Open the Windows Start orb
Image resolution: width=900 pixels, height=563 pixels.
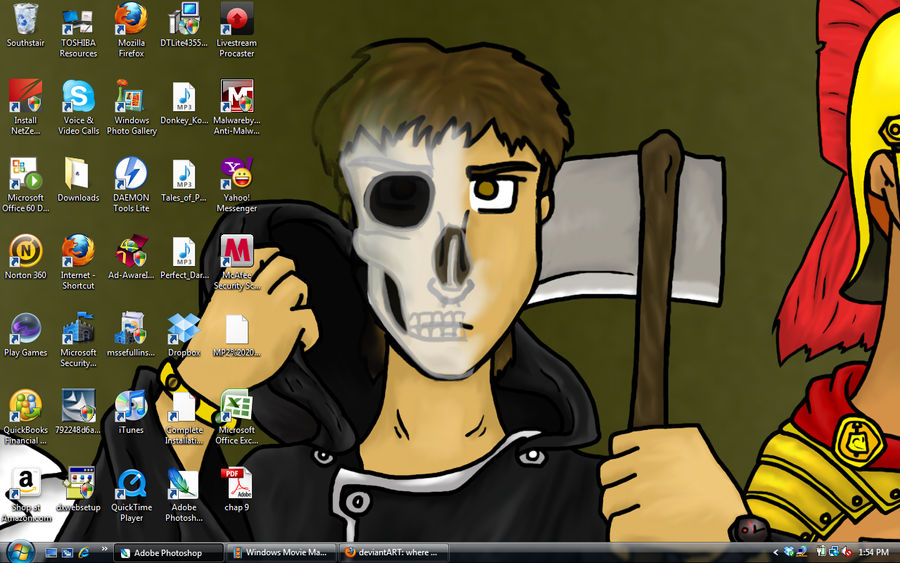pos(21,552)
